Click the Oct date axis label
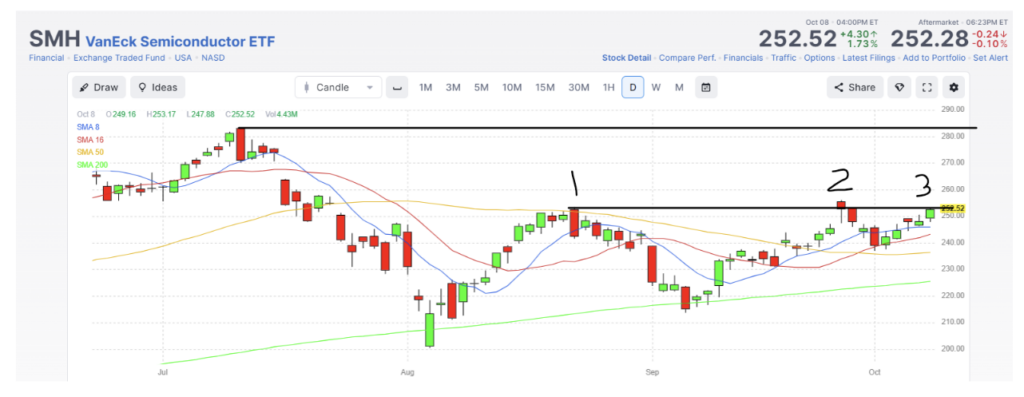 point(874,371)
